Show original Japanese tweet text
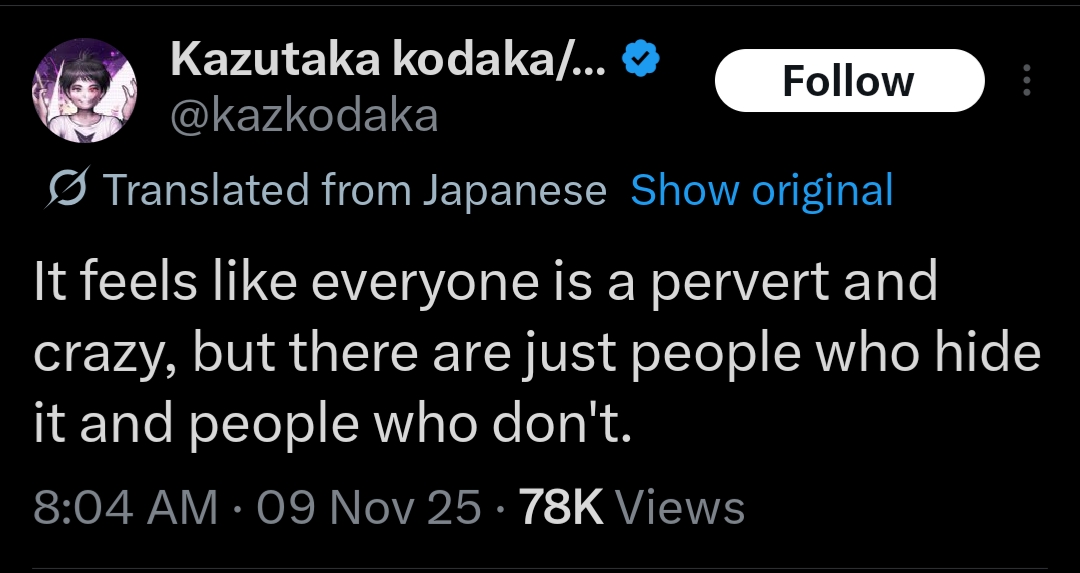 pyautogui.click(x=761, y=190)
